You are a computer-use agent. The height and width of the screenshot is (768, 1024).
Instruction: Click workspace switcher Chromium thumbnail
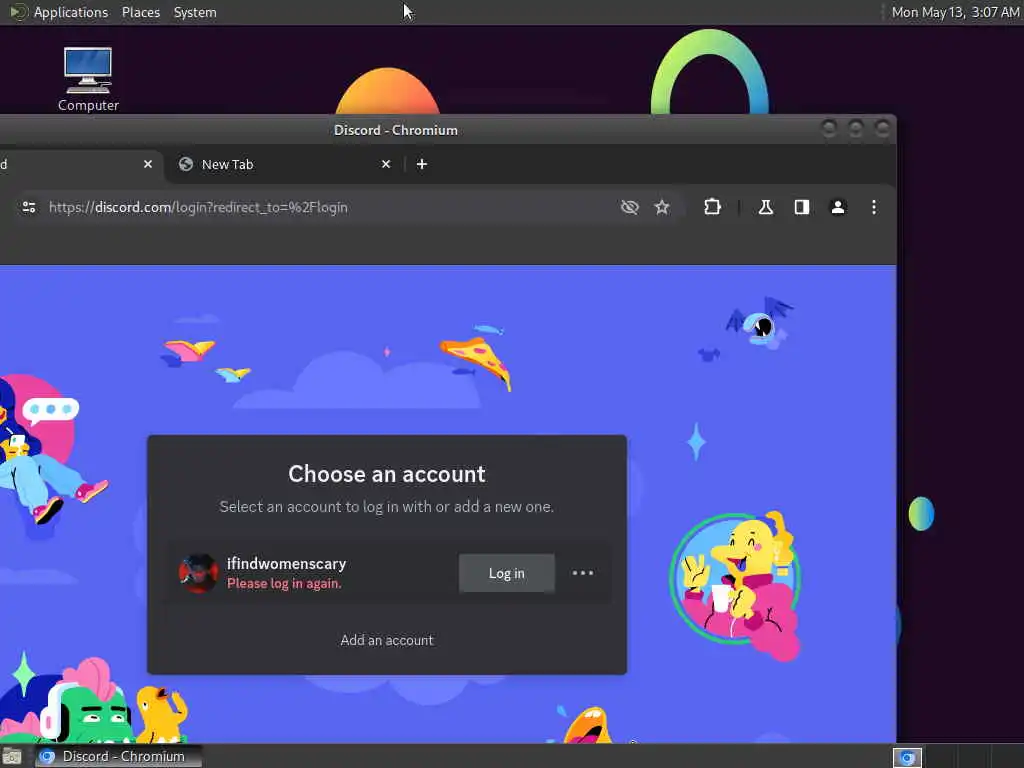pyautogui.click(x=907, y=757)
